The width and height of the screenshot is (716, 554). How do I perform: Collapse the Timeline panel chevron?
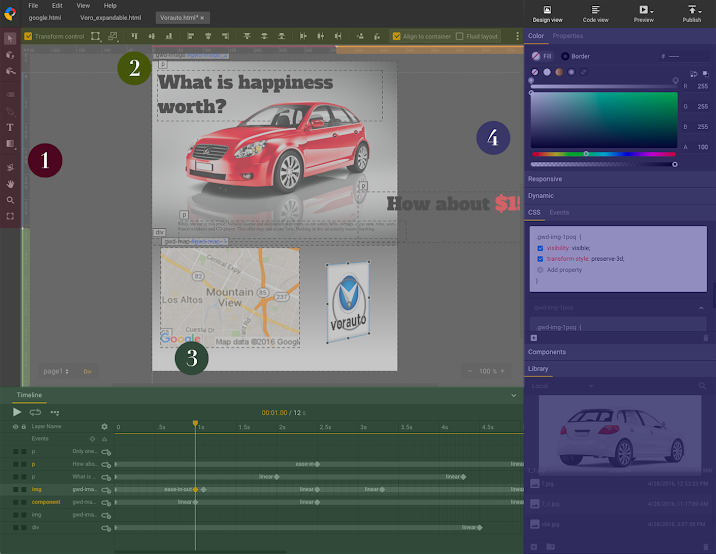click(x=514, y=395)
